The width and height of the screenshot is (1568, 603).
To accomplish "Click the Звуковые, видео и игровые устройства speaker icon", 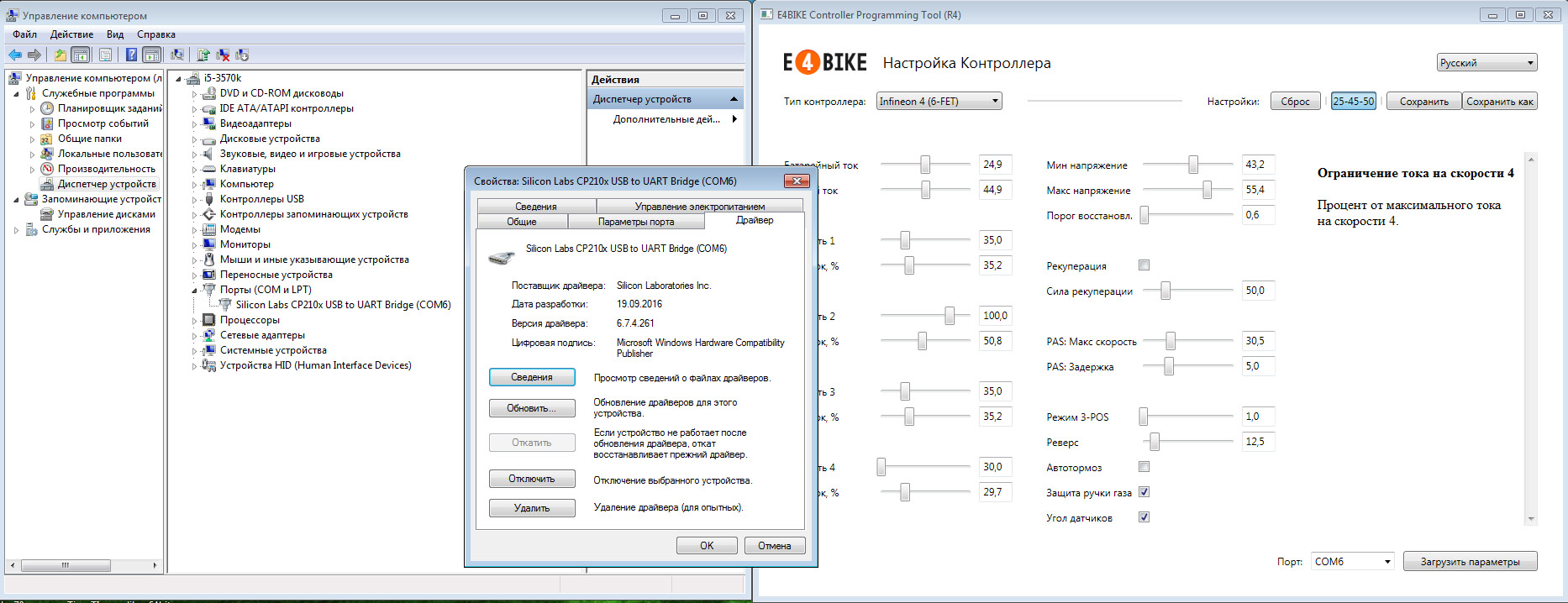I will tap(209, 154).
